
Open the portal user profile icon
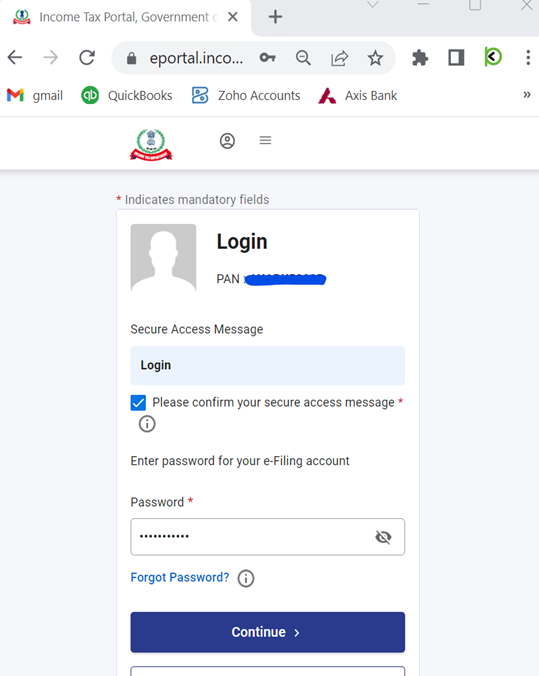pos(227,141)
